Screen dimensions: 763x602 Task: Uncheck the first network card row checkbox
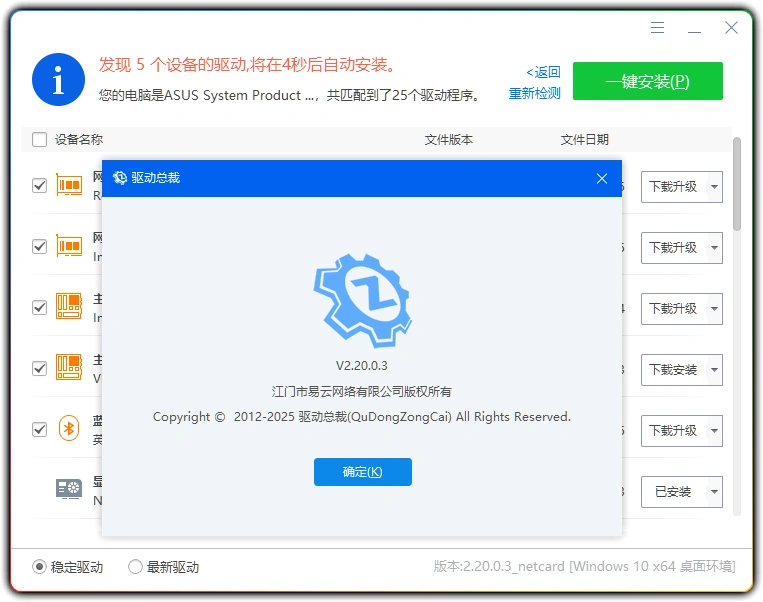click(x=39, y=185)
